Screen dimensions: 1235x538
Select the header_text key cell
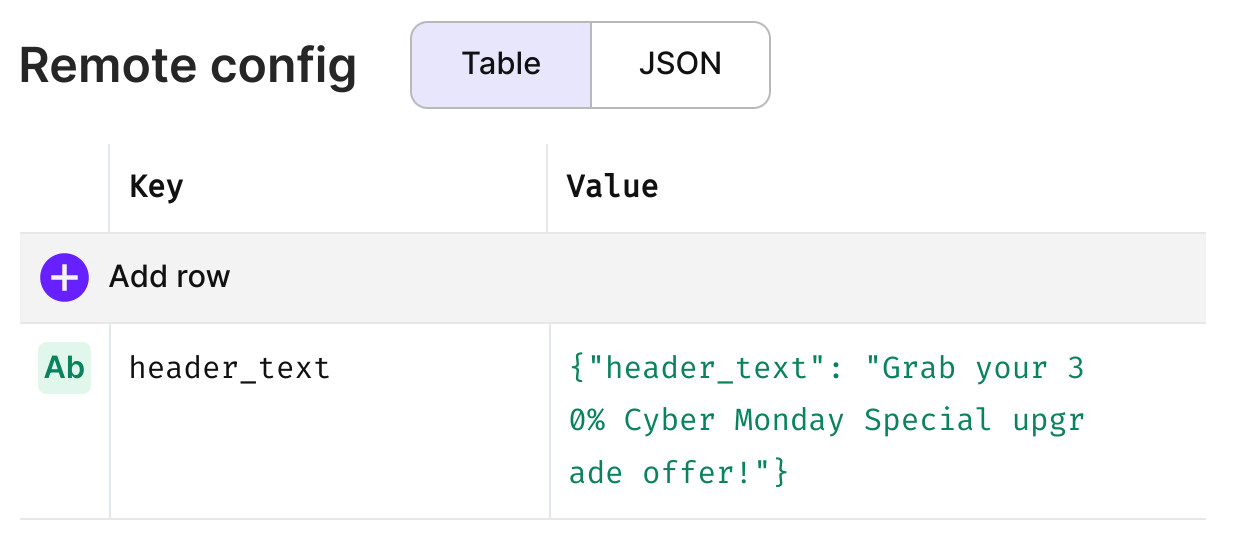tap(329, 421)
